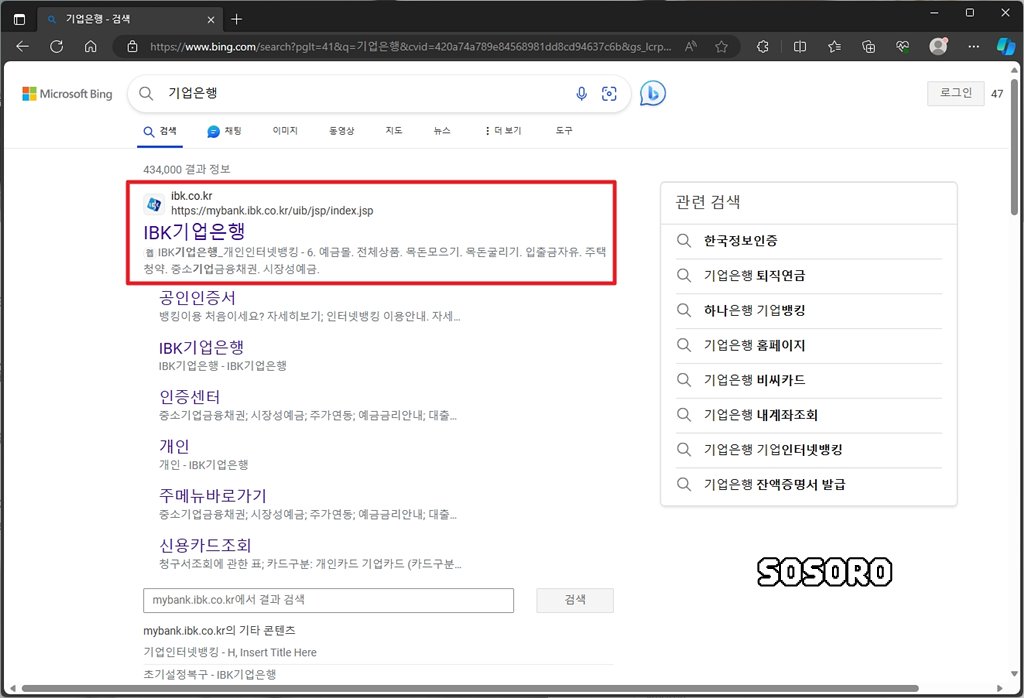Open the 신용카드조회 sitelink
This screenshot has width=1024, height=698.
coord(205,546)
